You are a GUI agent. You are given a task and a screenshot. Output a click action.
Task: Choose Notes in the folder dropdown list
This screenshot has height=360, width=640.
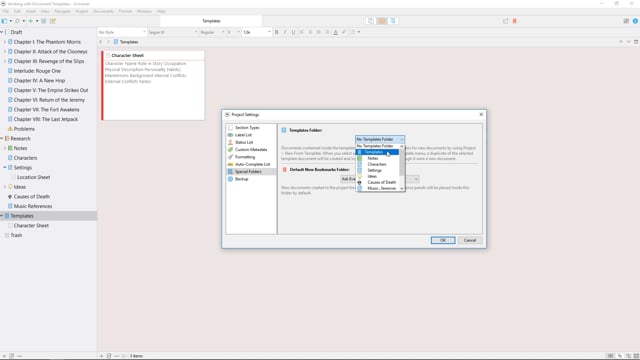click(378, 158)
